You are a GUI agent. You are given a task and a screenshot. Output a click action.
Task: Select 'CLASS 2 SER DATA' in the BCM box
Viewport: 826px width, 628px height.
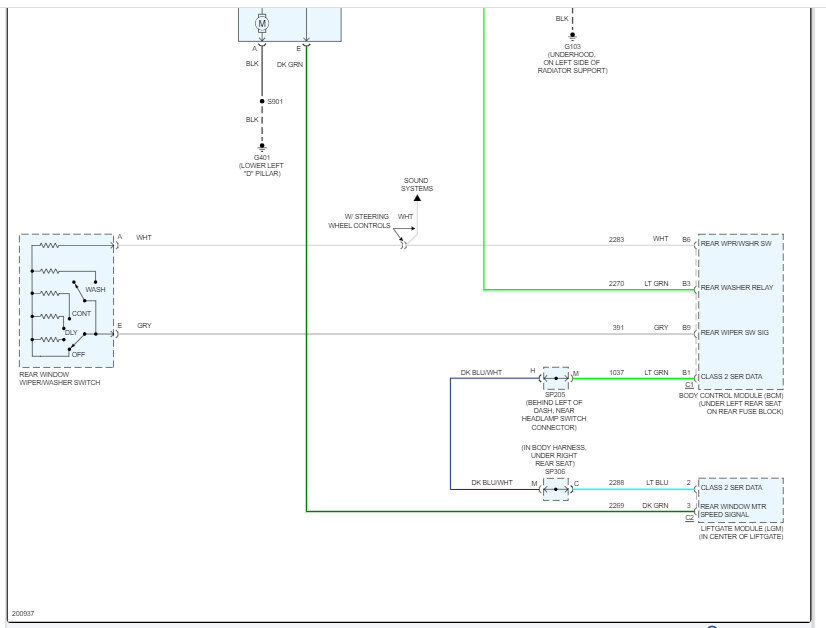(731, 377)
